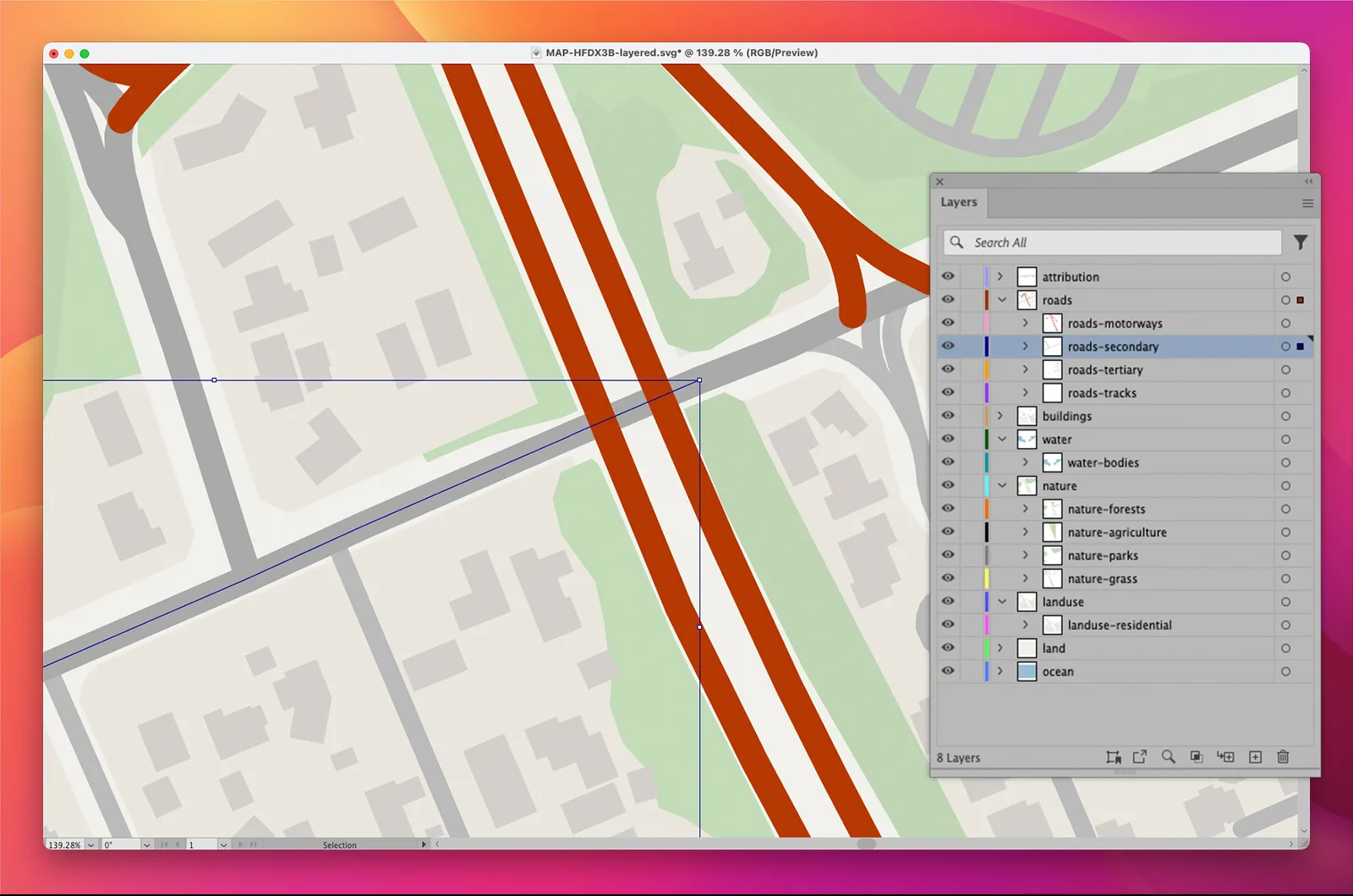
Task: Click the nature-grass yellow layer color bar
Action: coord(986,579)
